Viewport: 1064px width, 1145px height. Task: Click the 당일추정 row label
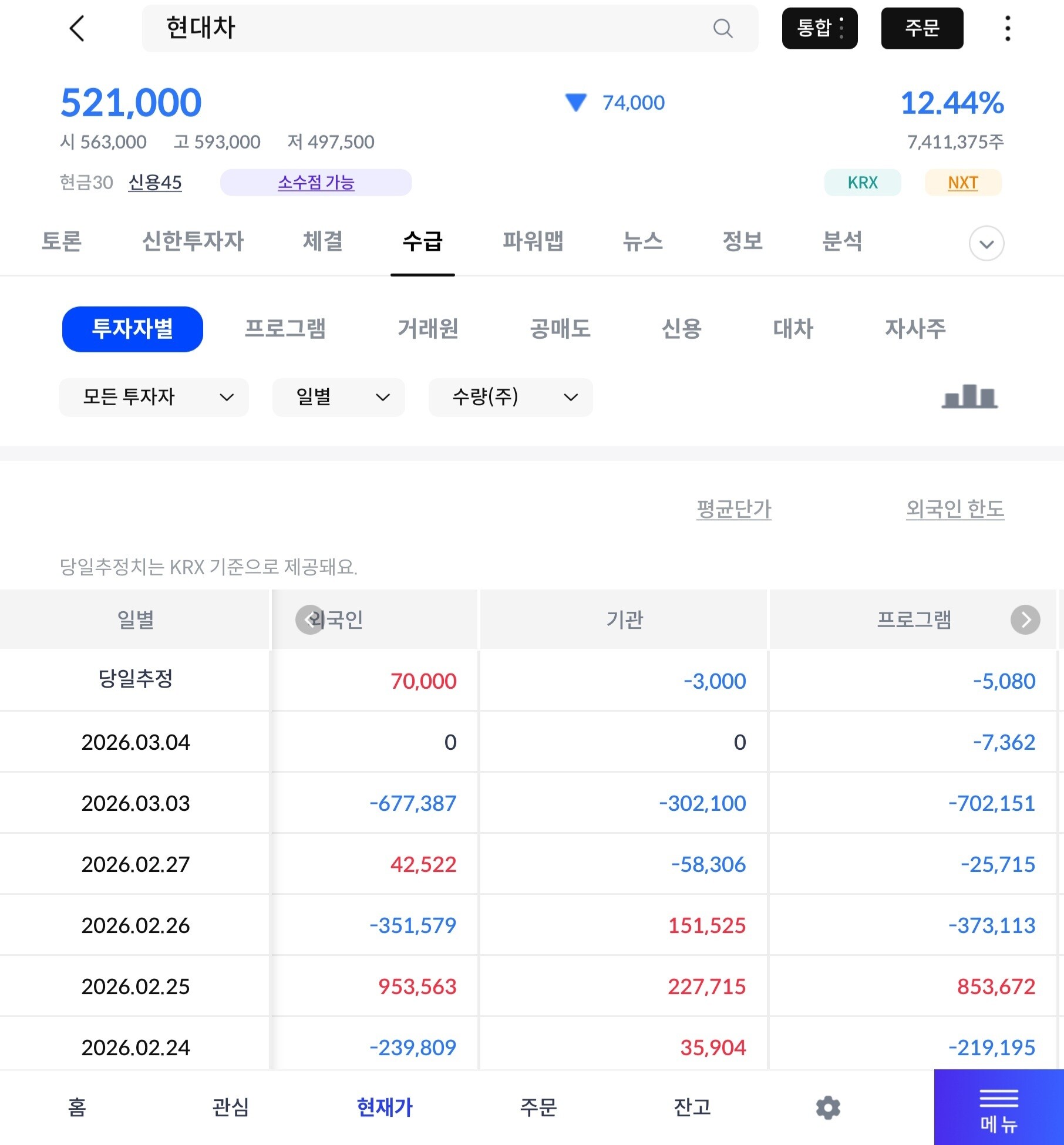point(136,679)
